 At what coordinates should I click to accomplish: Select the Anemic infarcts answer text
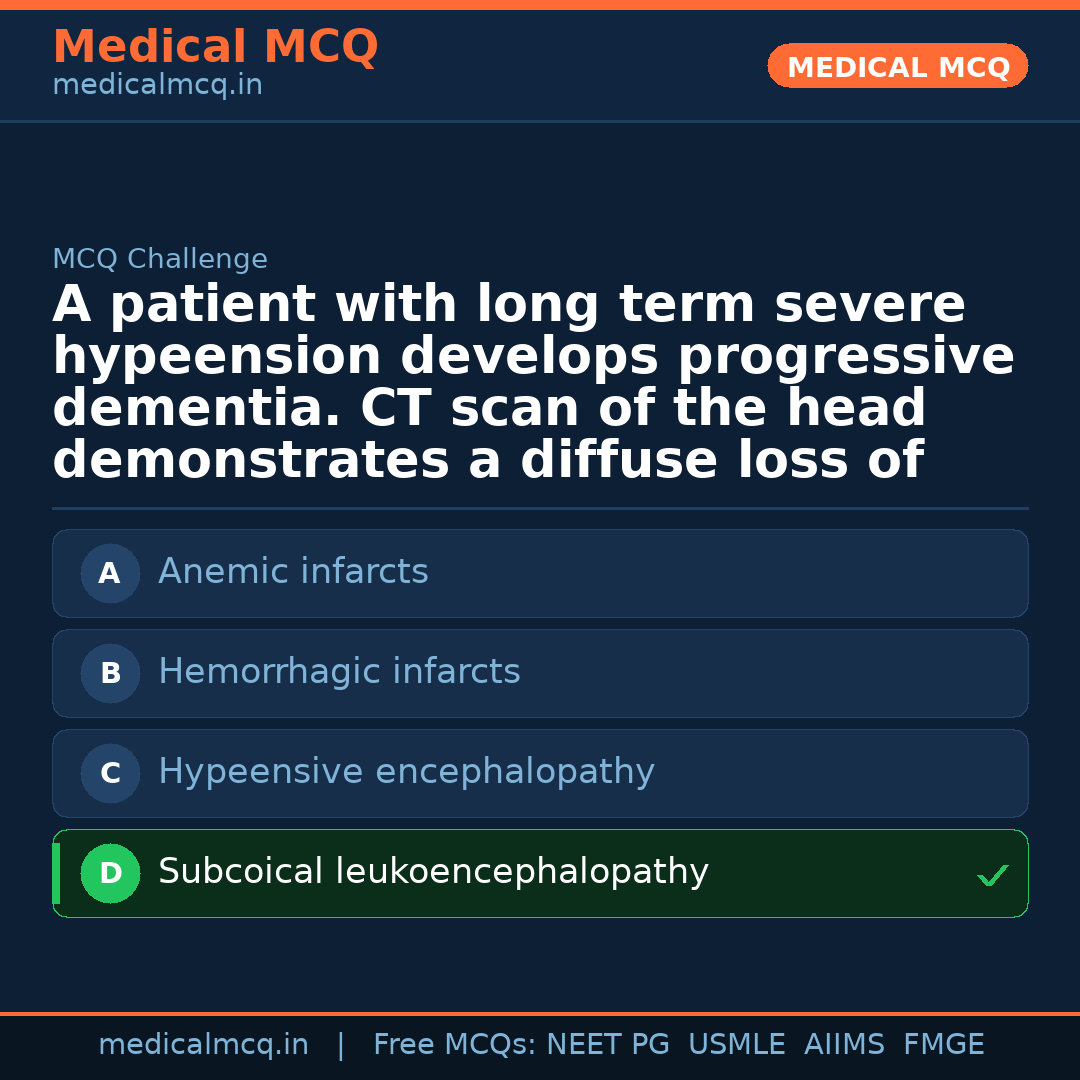tap(293, 572)
